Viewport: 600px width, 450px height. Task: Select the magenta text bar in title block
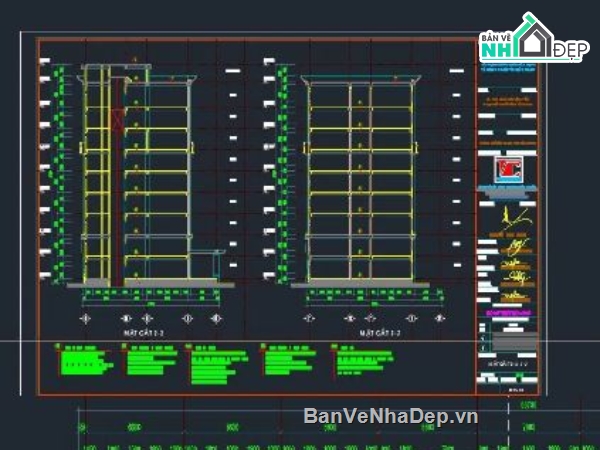pyautogui.click(x=508, y=313)
